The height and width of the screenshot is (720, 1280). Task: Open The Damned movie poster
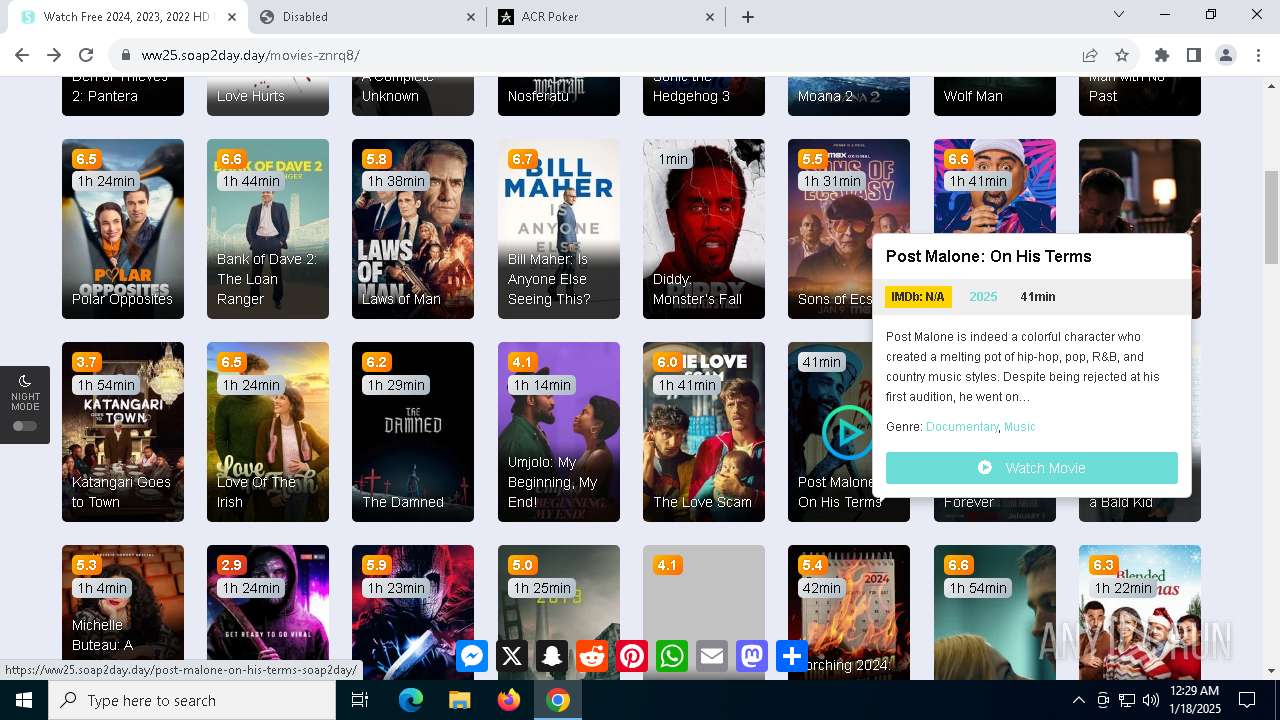click(x=413, y=432)
